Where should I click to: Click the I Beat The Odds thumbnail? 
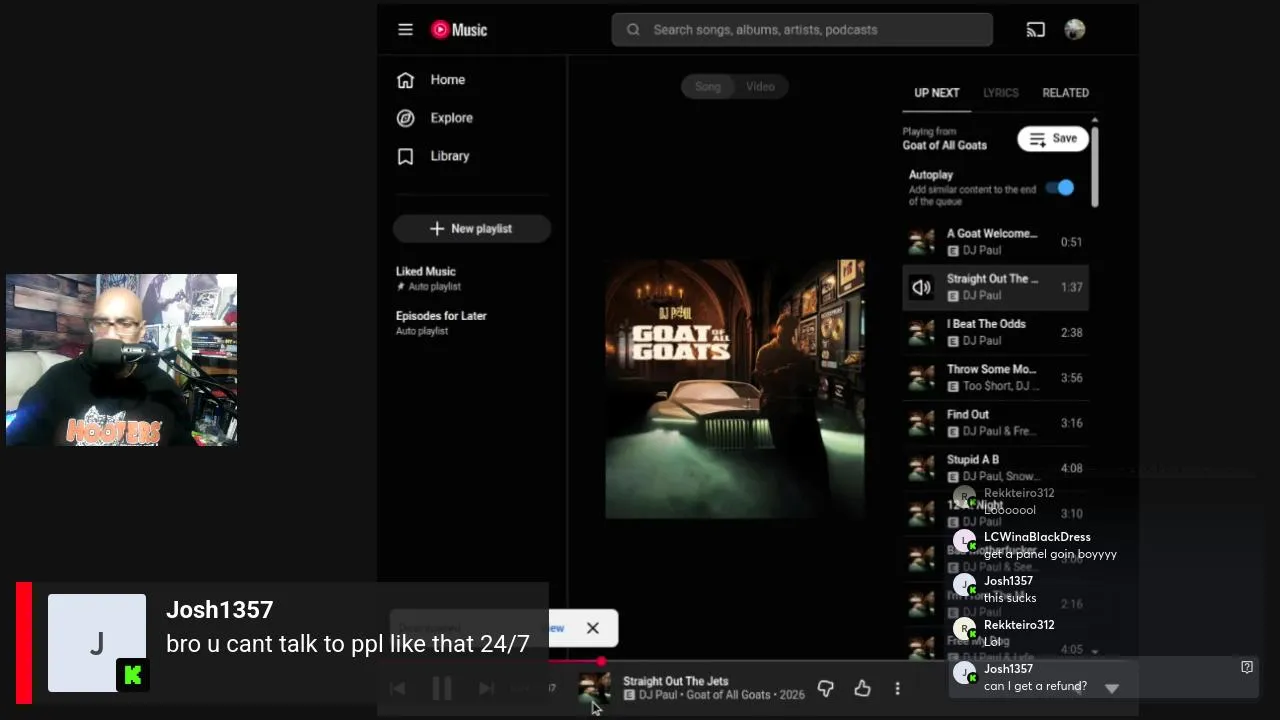point(921,333)
